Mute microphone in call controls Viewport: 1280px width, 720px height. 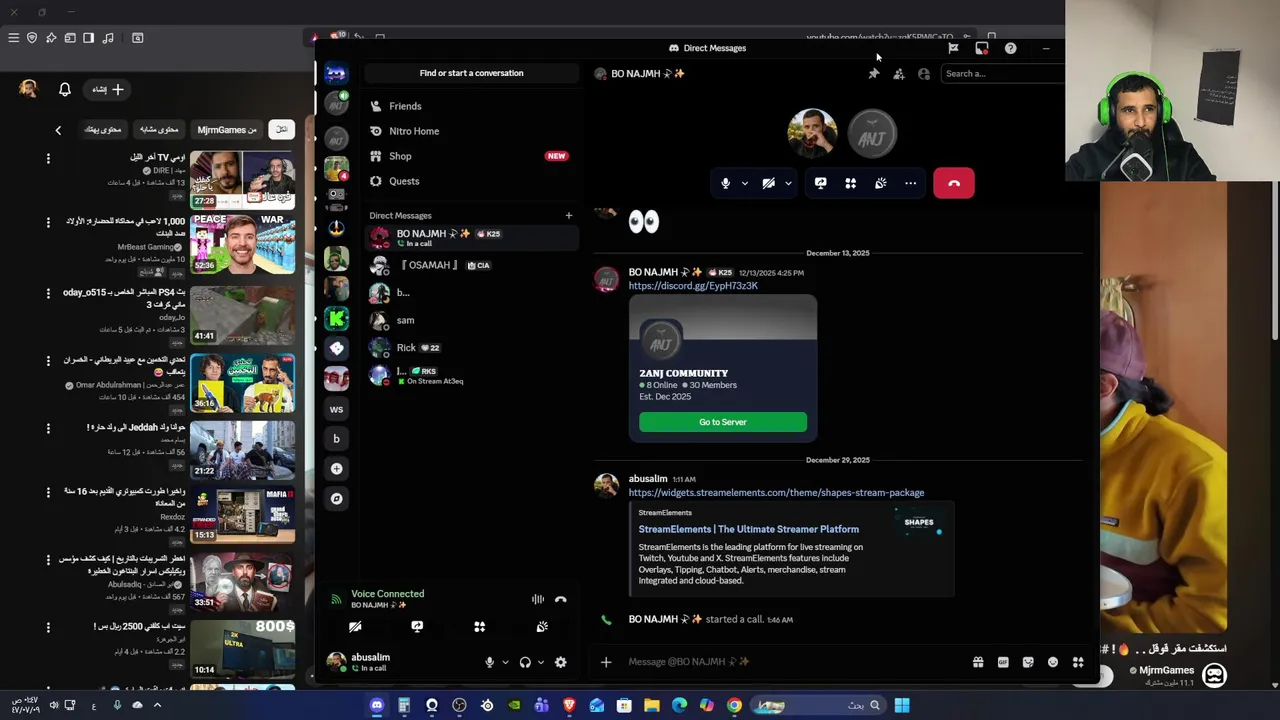tap(726, 183)
